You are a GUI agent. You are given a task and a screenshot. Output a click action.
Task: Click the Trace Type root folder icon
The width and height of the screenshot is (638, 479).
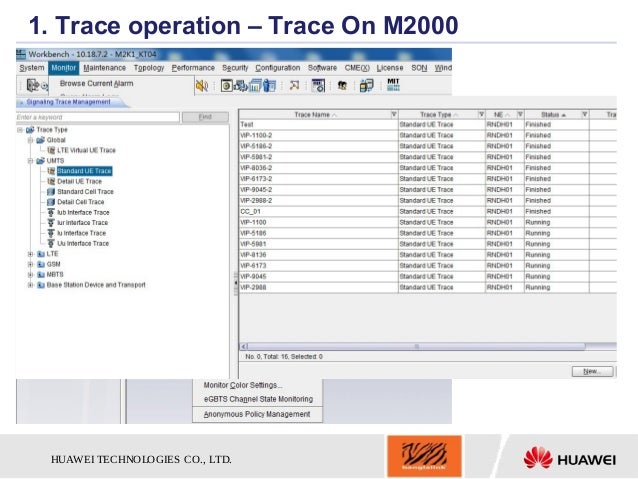pos(30,130)
